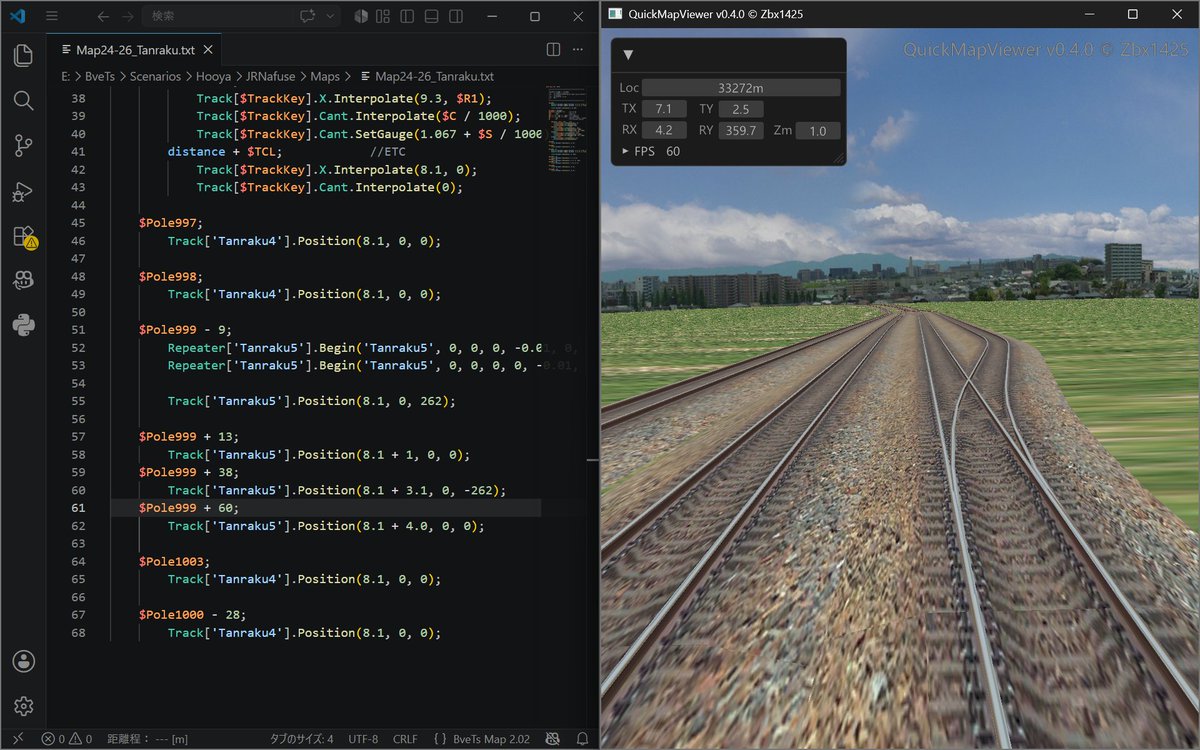The height and width of the screenshot is (750, 1200).
Task: Click the notifications bell in status bar
Action: (582, 739)
